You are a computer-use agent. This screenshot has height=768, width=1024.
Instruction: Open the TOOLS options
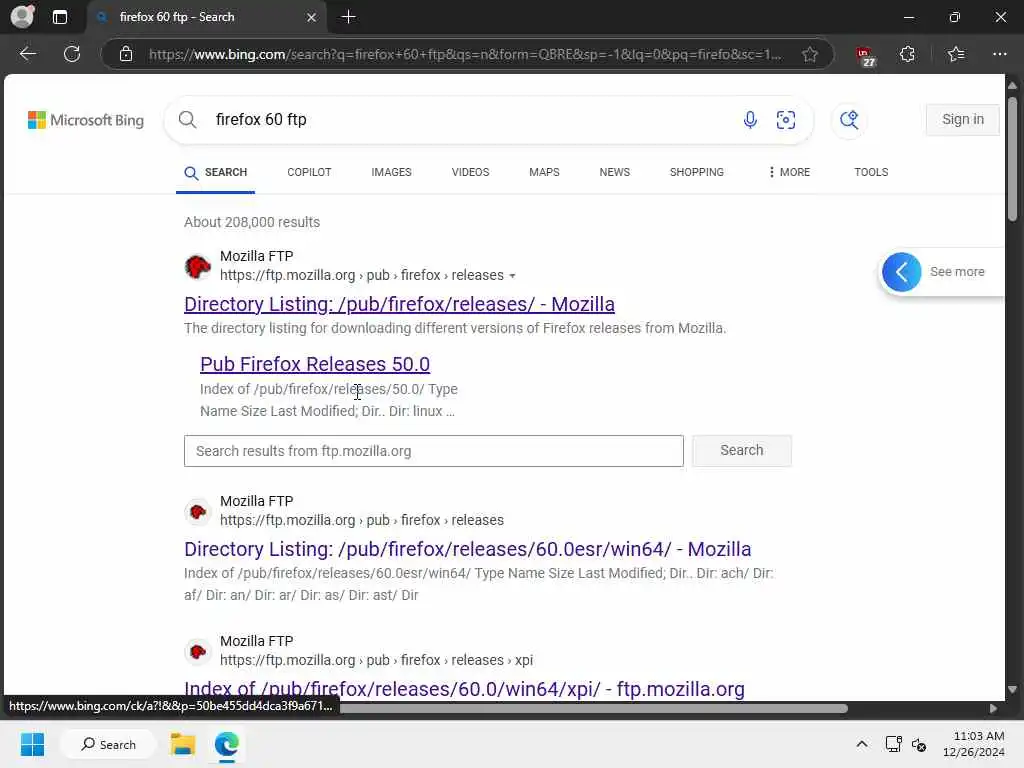(x=871, y=172)
